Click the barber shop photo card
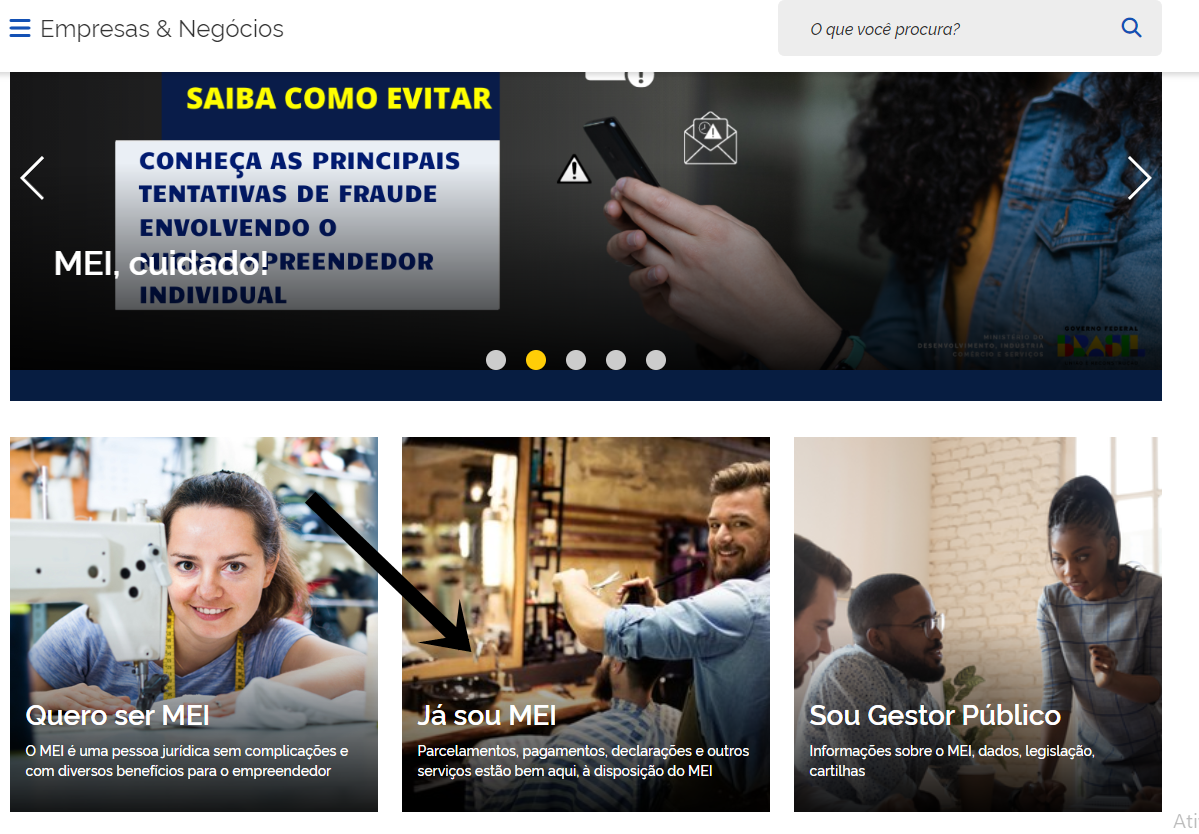Image resolution: width=1199 pixels, height=834 pixels. 586,624
